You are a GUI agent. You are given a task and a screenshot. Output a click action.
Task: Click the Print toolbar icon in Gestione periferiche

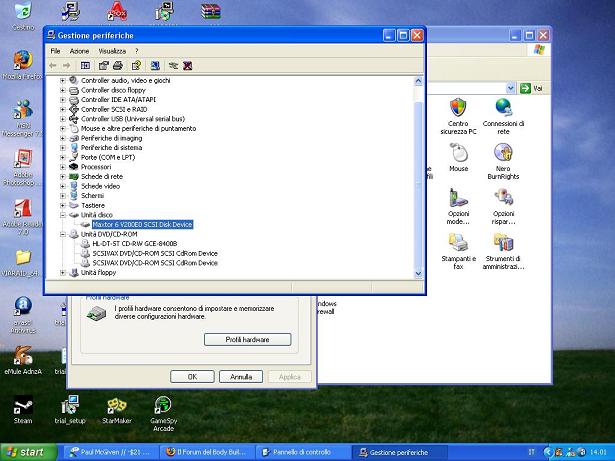(119, 66)
